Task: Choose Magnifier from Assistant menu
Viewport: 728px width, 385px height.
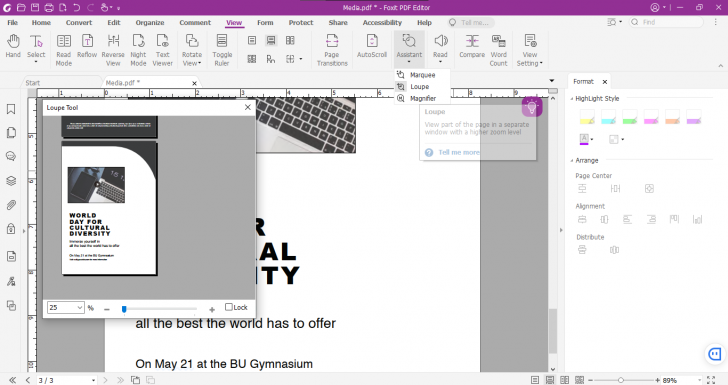Action: 422,98
